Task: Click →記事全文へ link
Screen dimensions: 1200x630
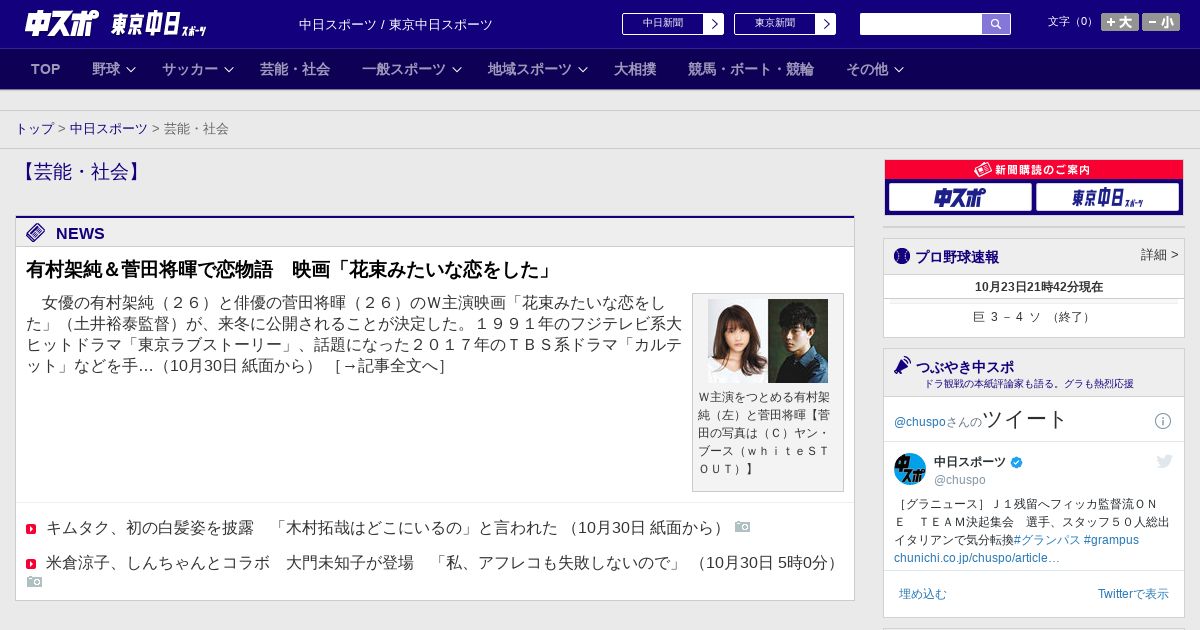Action: pyautogui.click(x=390, y=366)
